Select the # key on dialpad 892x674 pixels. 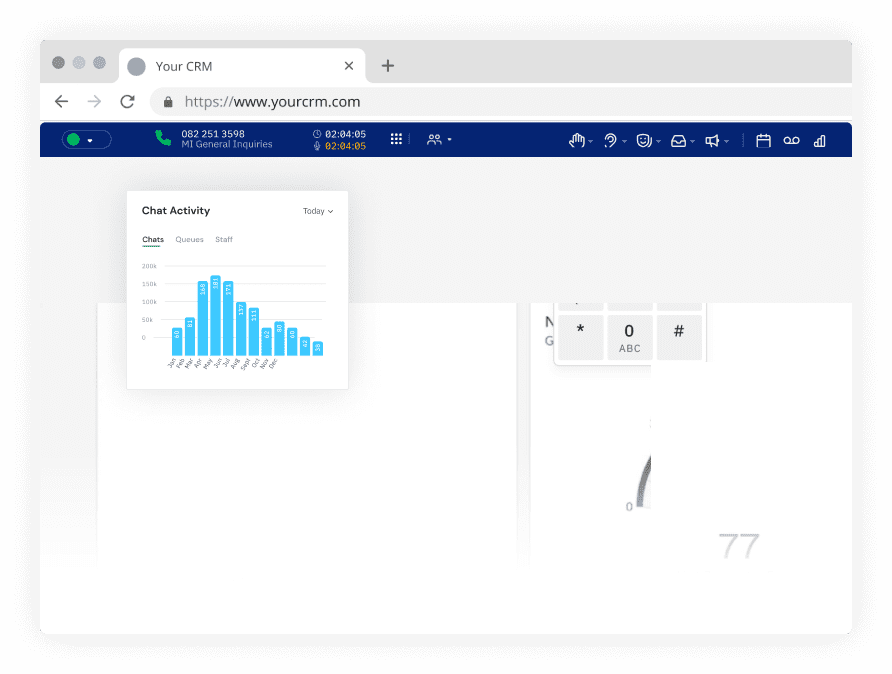click(x=679, y=338)
